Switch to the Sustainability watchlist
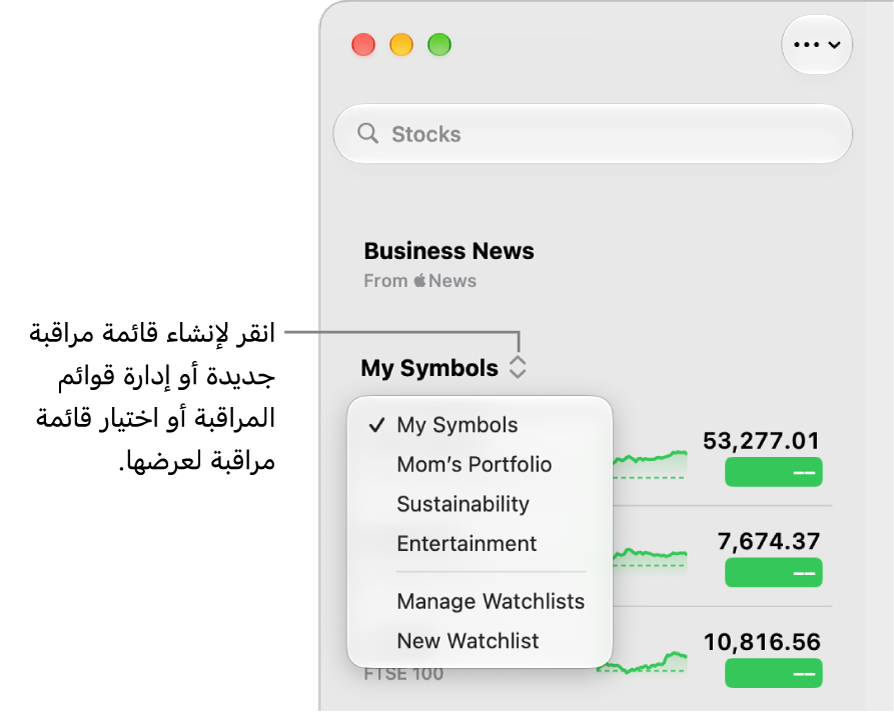The image size is (894, 713). (x=463, y=504)
